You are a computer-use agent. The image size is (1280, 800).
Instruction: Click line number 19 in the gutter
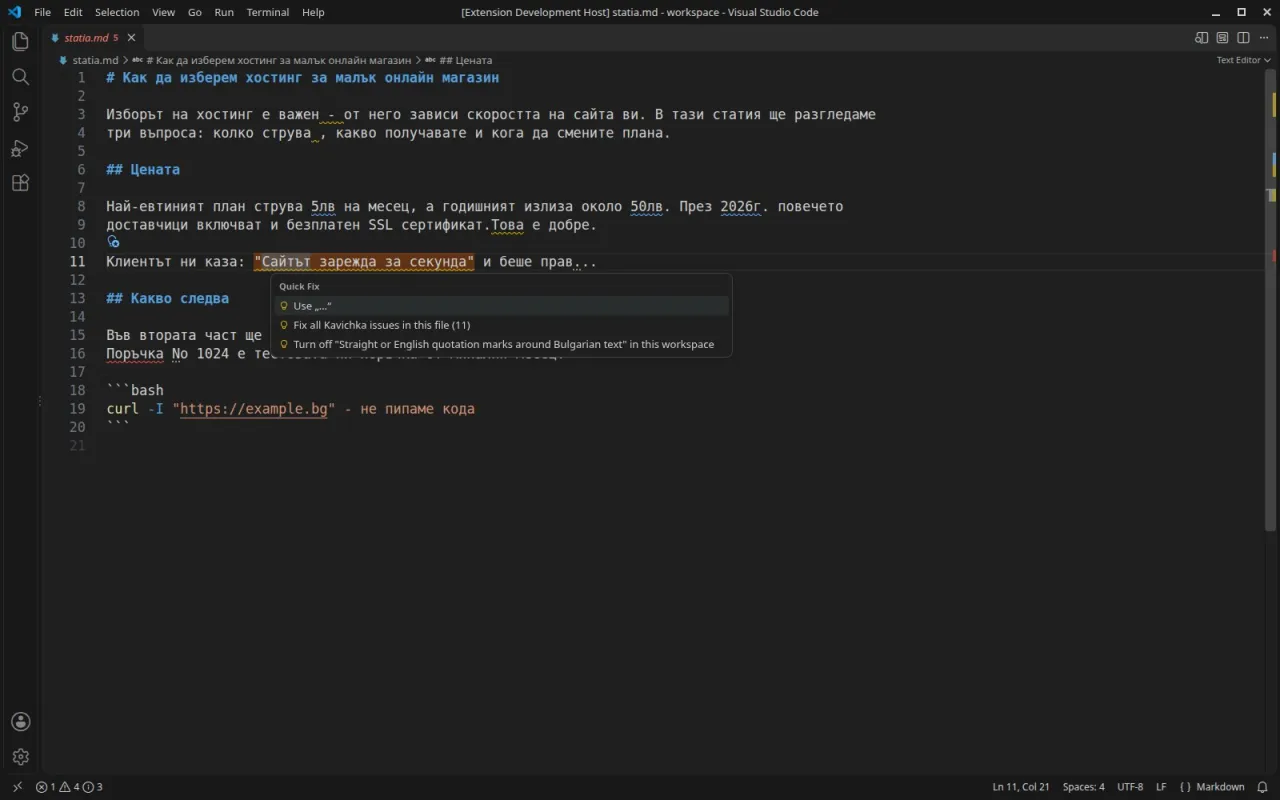coord(77,409)
